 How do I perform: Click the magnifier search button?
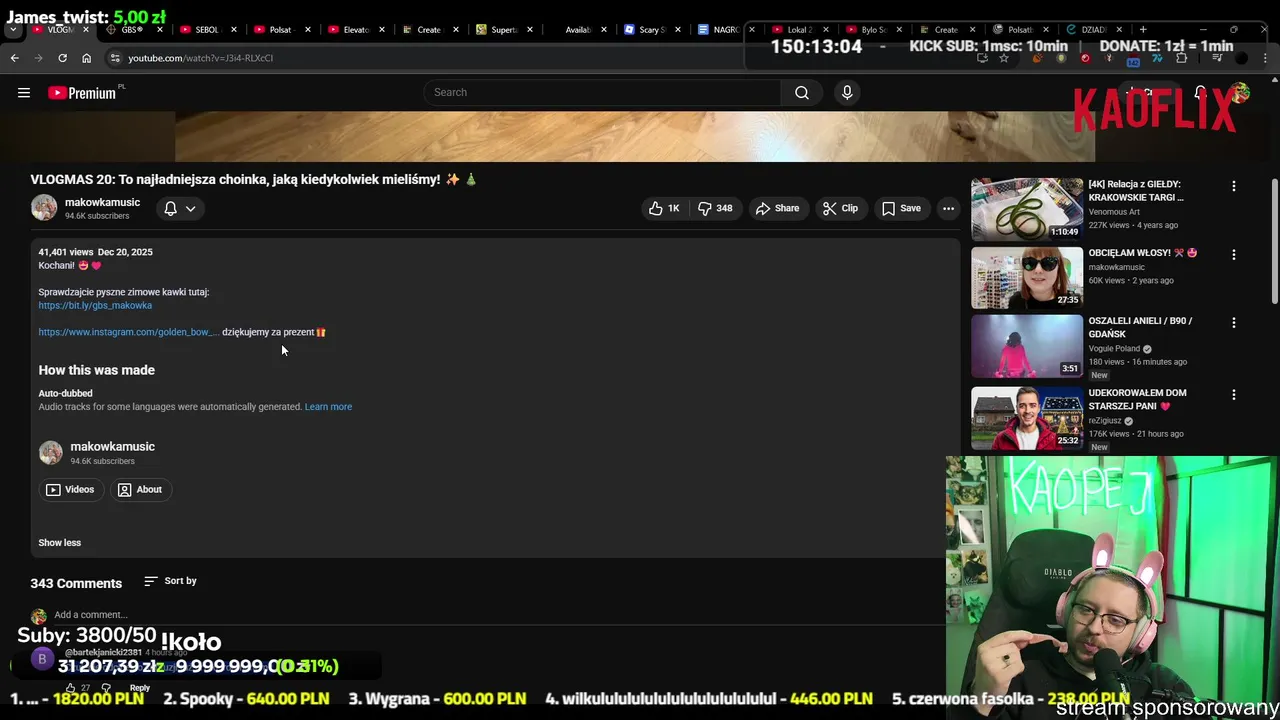[x=801, y=92]
